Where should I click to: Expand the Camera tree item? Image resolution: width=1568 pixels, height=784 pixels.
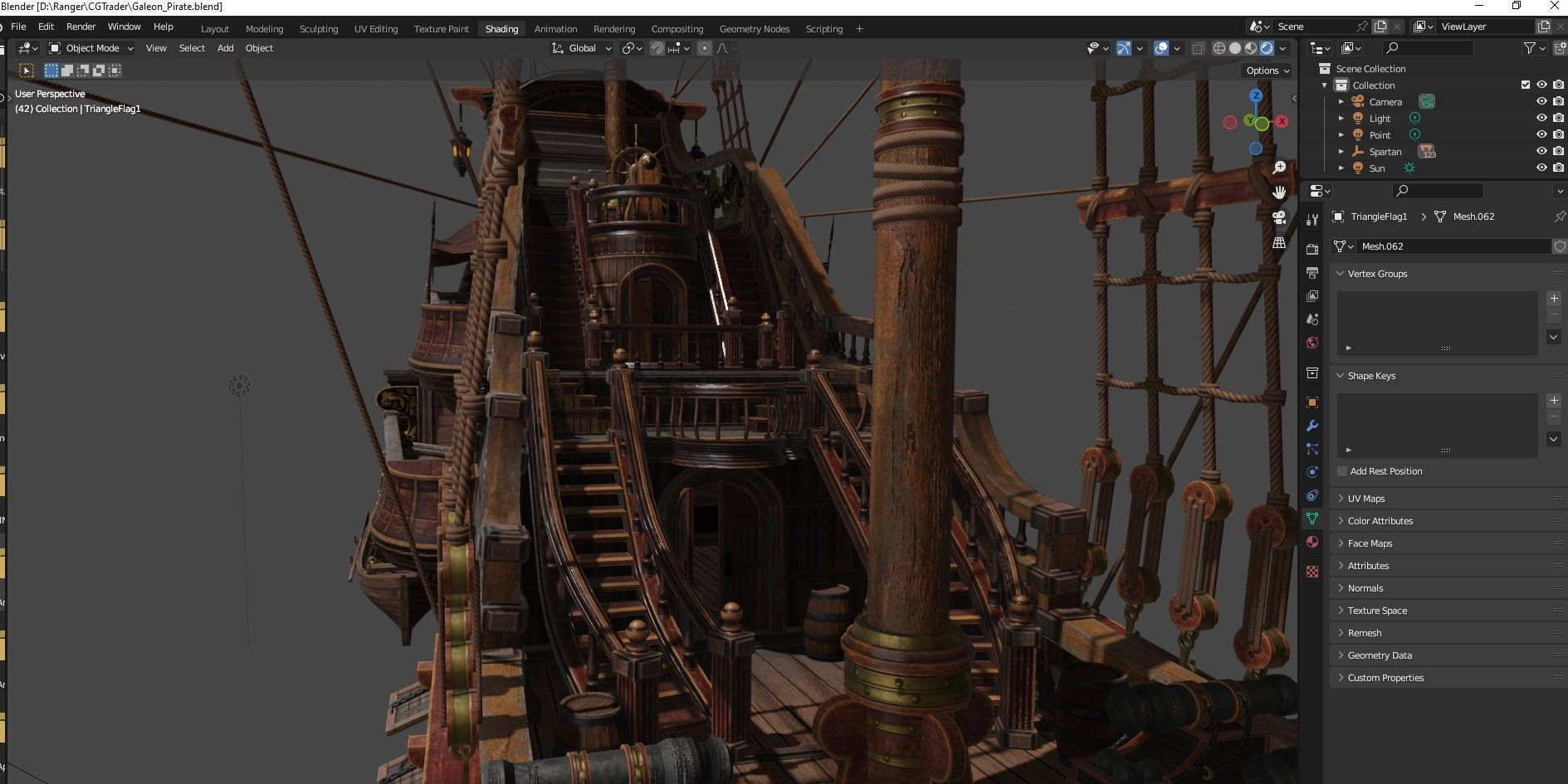pos(1341,101)
